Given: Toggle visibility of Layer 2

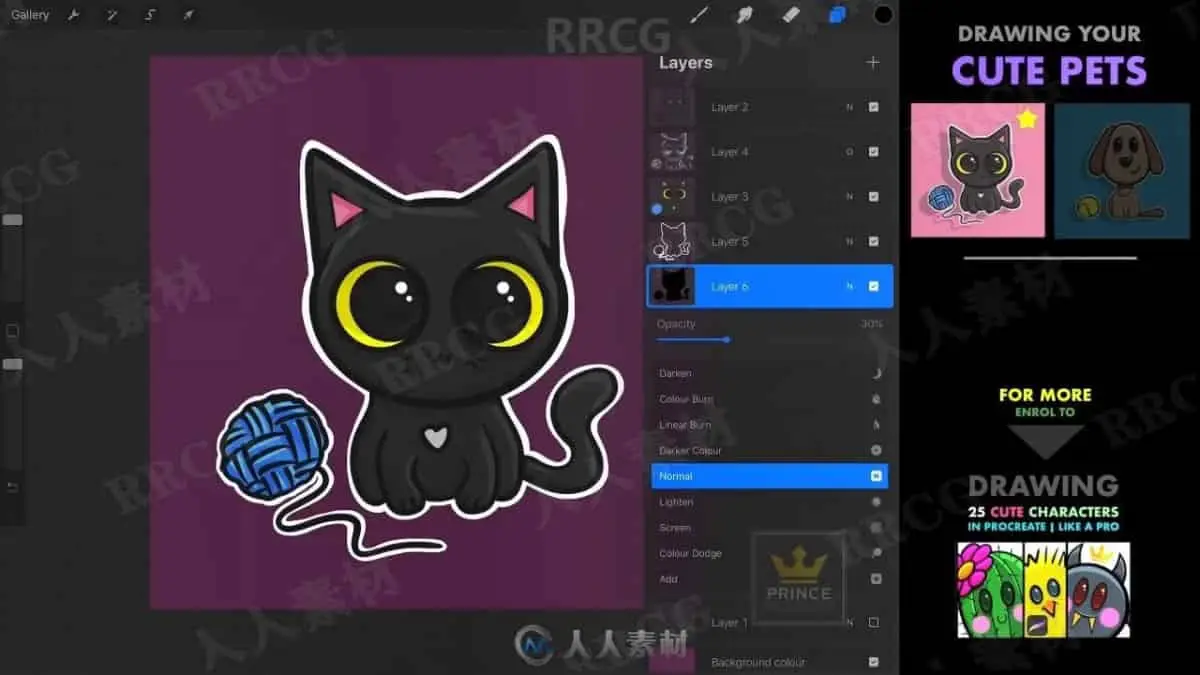Looking at the screenshot, I should [x=873, y=107].
